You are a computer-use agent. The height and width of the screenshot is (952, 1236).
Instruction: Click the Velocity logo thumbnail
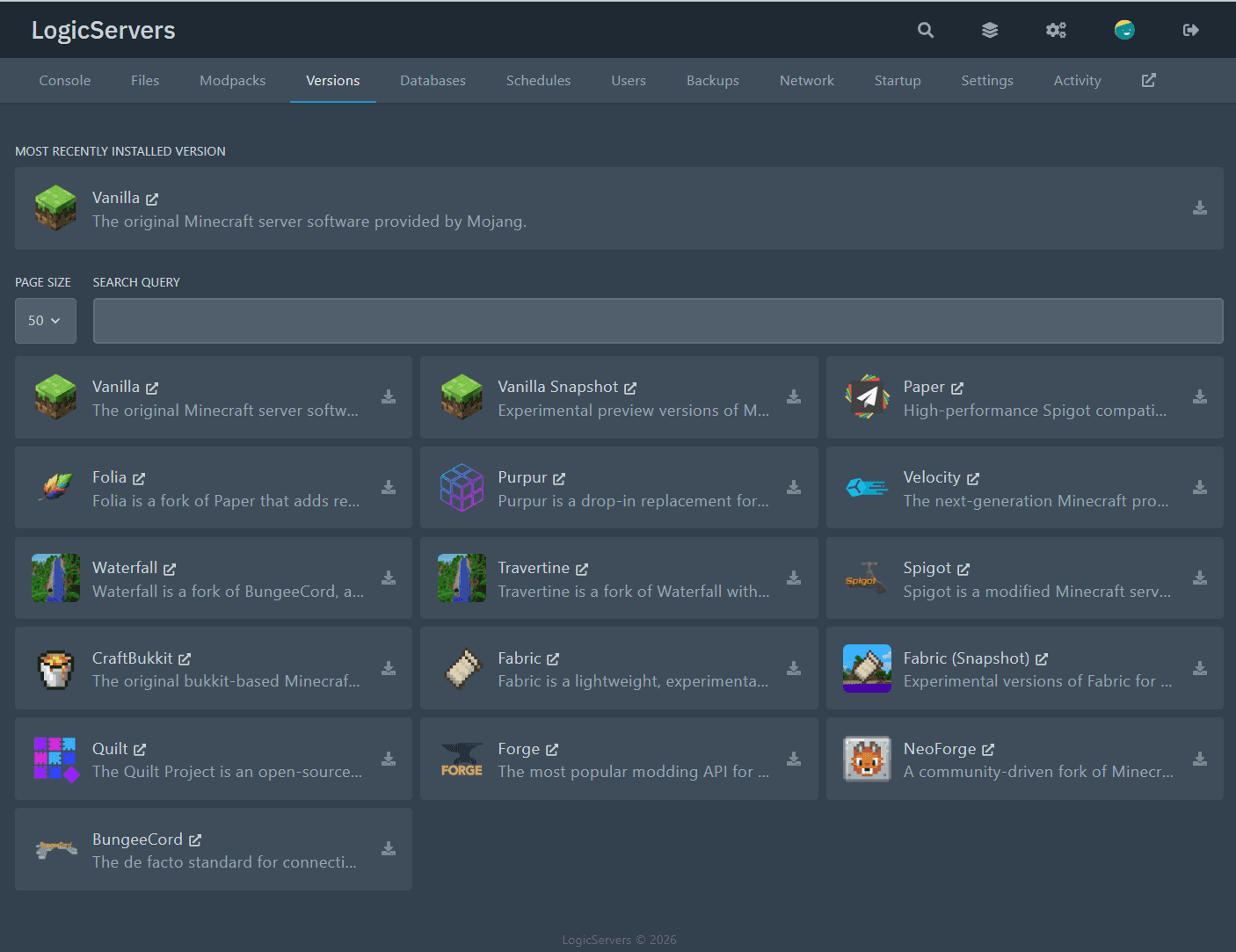[868, 487]
